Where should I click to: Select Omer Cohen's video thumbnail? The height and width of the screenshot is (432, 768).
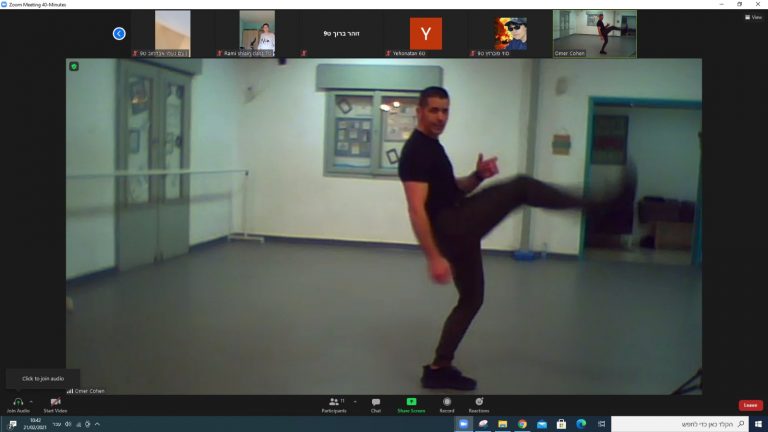tap(595, 34)
